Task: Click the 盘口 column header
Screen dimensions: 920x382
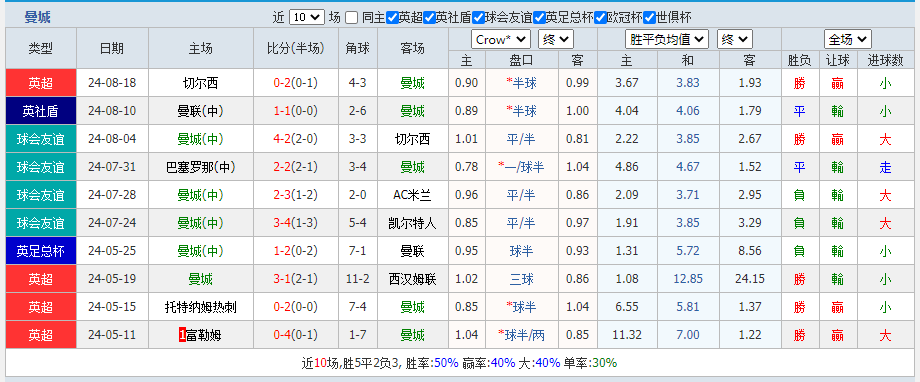Action: (x=522, y=60)
